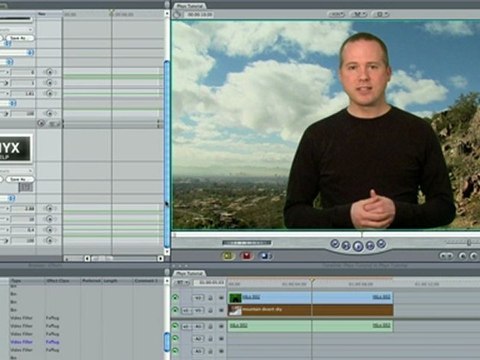
Task: Toggle visibility of track V1
Action: pos(175,310)
